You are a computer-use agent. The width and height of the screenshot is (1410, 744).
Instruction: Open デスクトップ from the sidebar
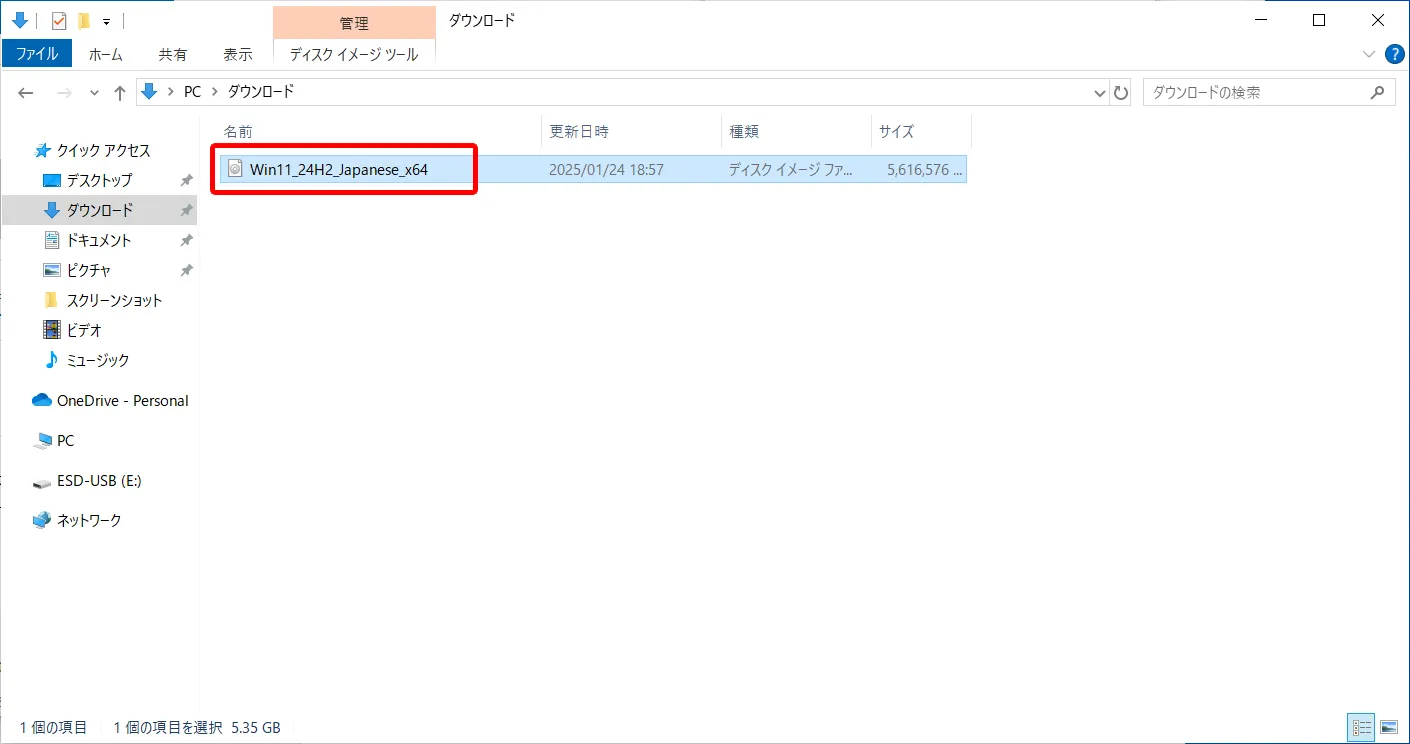pos(99,180)
